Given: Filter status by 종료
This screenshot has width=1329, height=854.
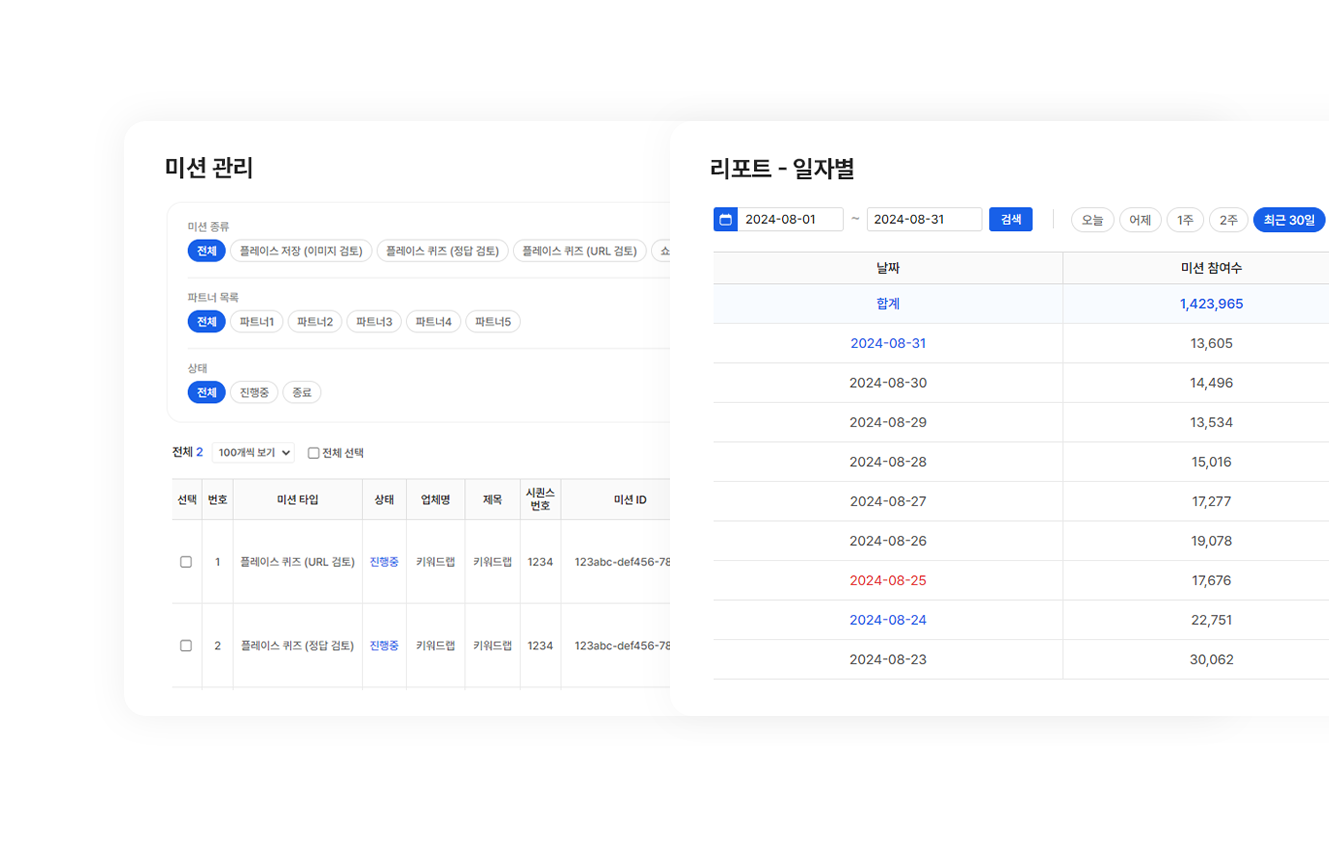Looking at the screenshot, I should coord(302,393).
